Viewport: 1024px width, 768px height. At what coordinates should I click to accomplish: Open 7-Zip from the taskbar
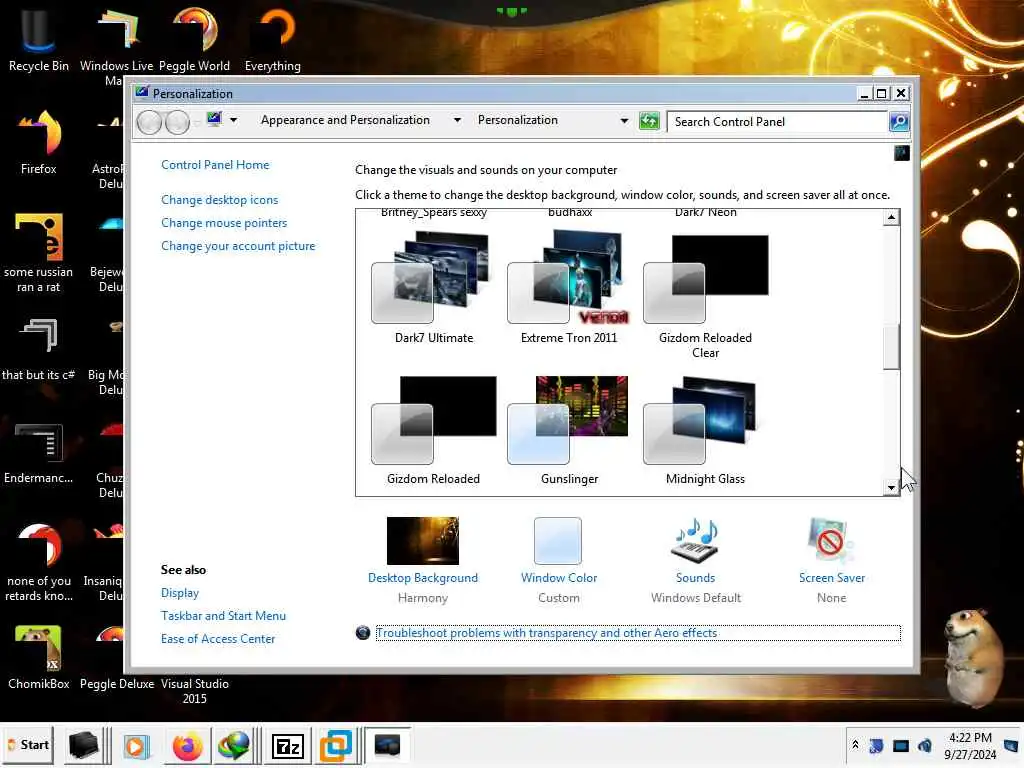click(x=287, y=745)
